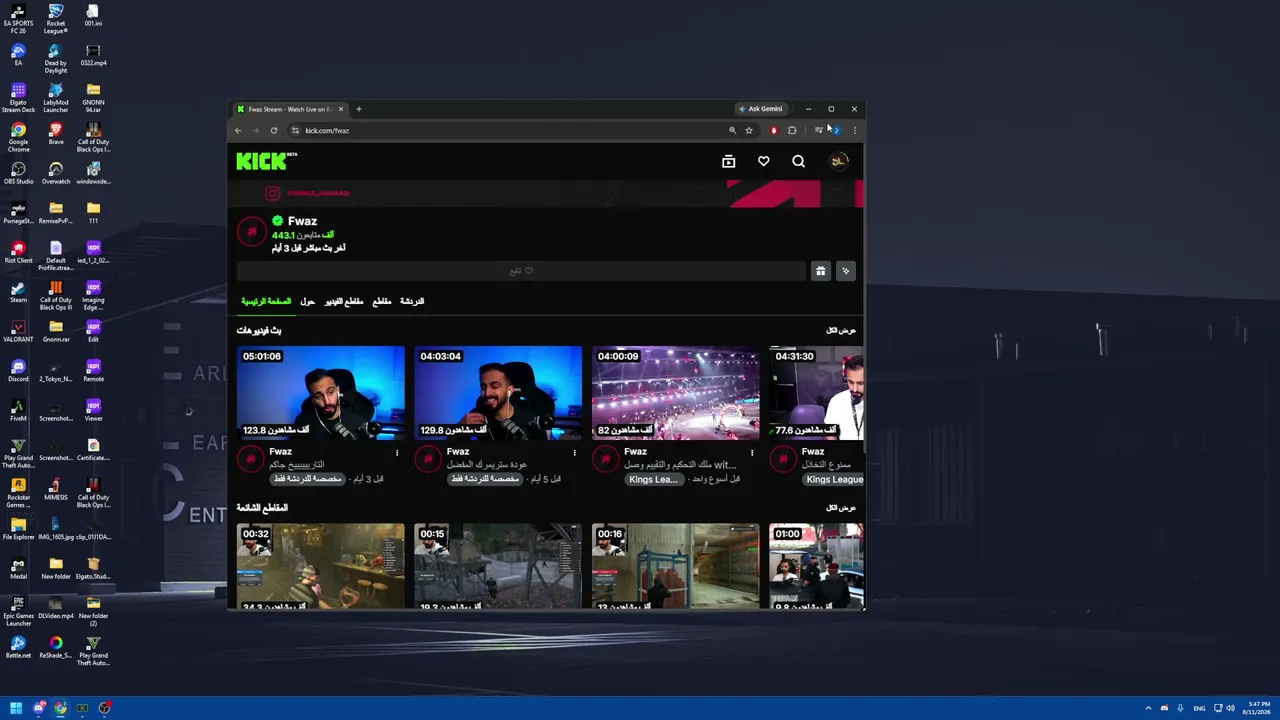
Task: Open Windows Start button
Action: coord(16,708)
